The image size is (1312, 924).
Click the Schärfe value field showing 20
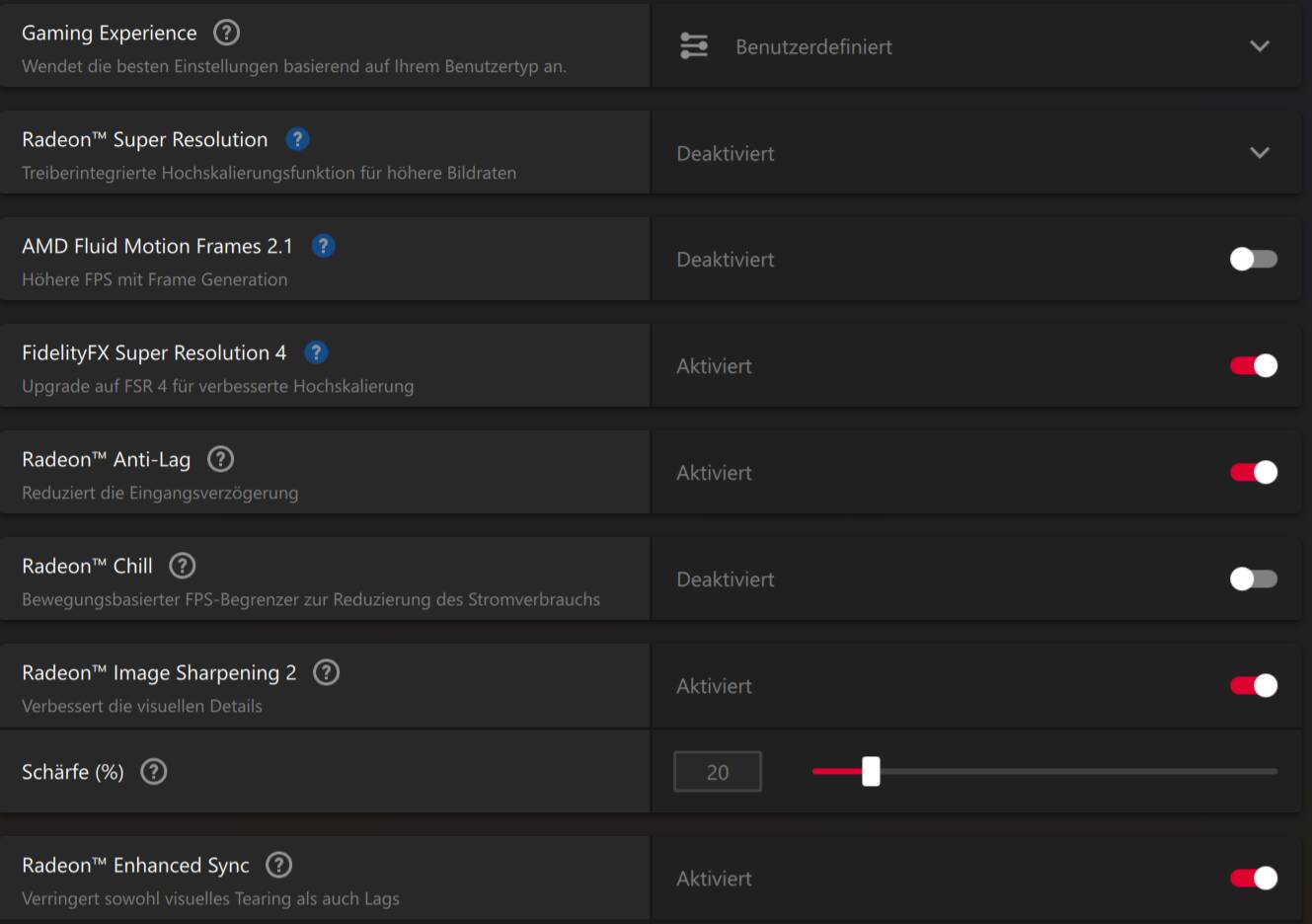pyautogui.click(x=718, y=772)
